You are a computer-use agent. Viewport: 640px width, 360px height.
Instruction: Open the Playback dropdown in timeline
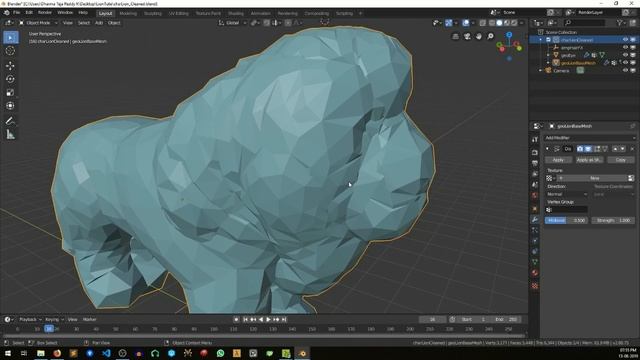(x=30, y=320)
